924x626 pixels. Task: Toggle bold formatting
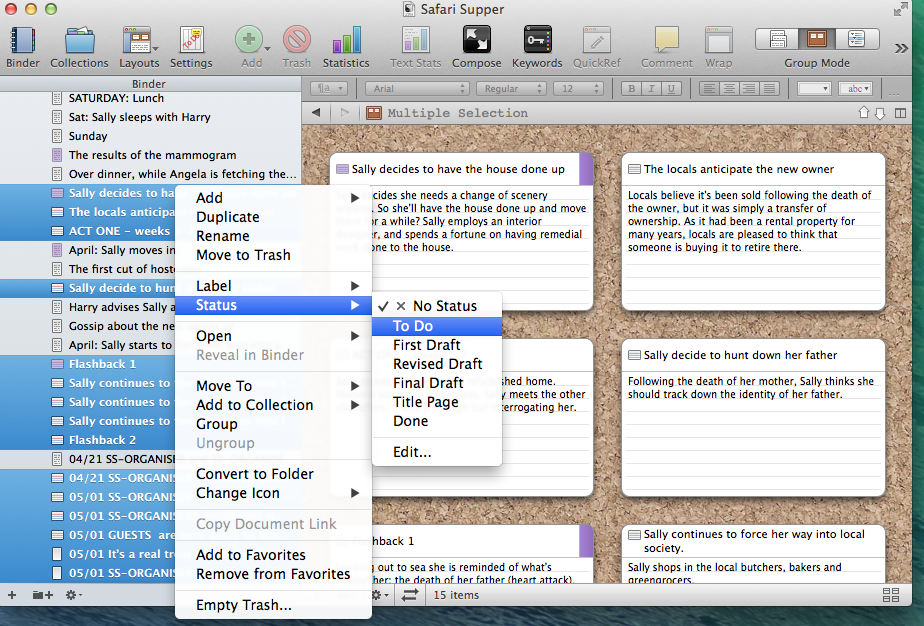coord(632,88)
